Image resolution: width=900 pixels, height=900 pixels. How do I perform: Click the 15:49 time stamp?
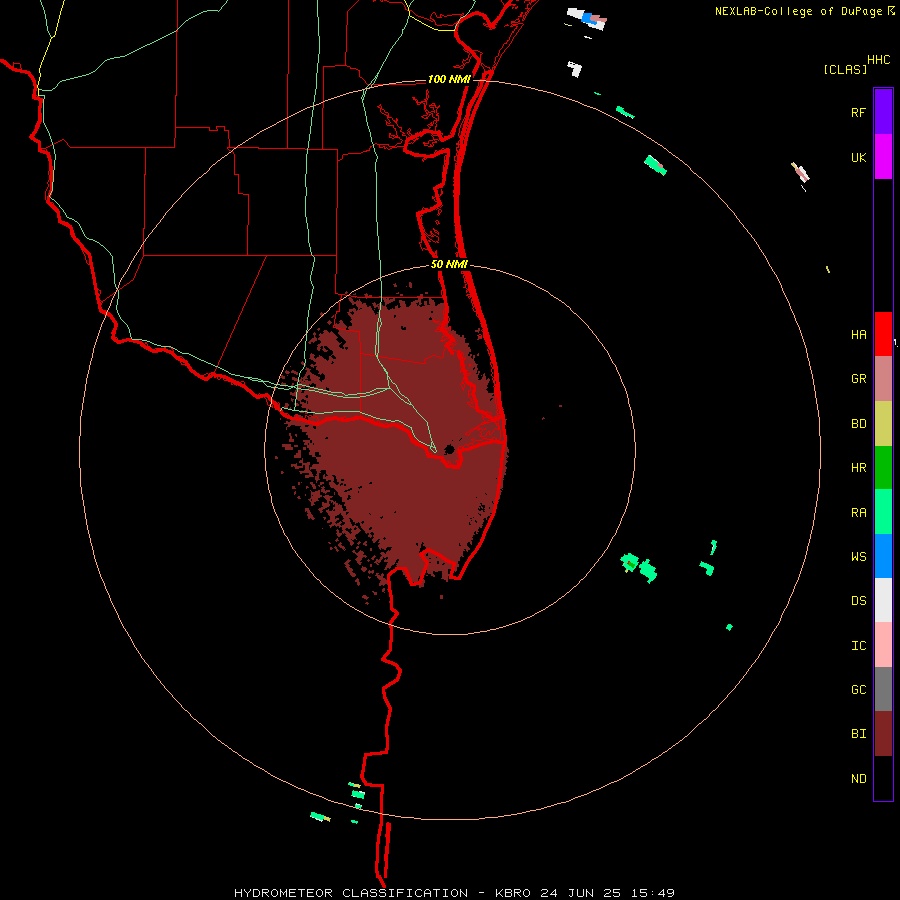[x=655, y=893]
